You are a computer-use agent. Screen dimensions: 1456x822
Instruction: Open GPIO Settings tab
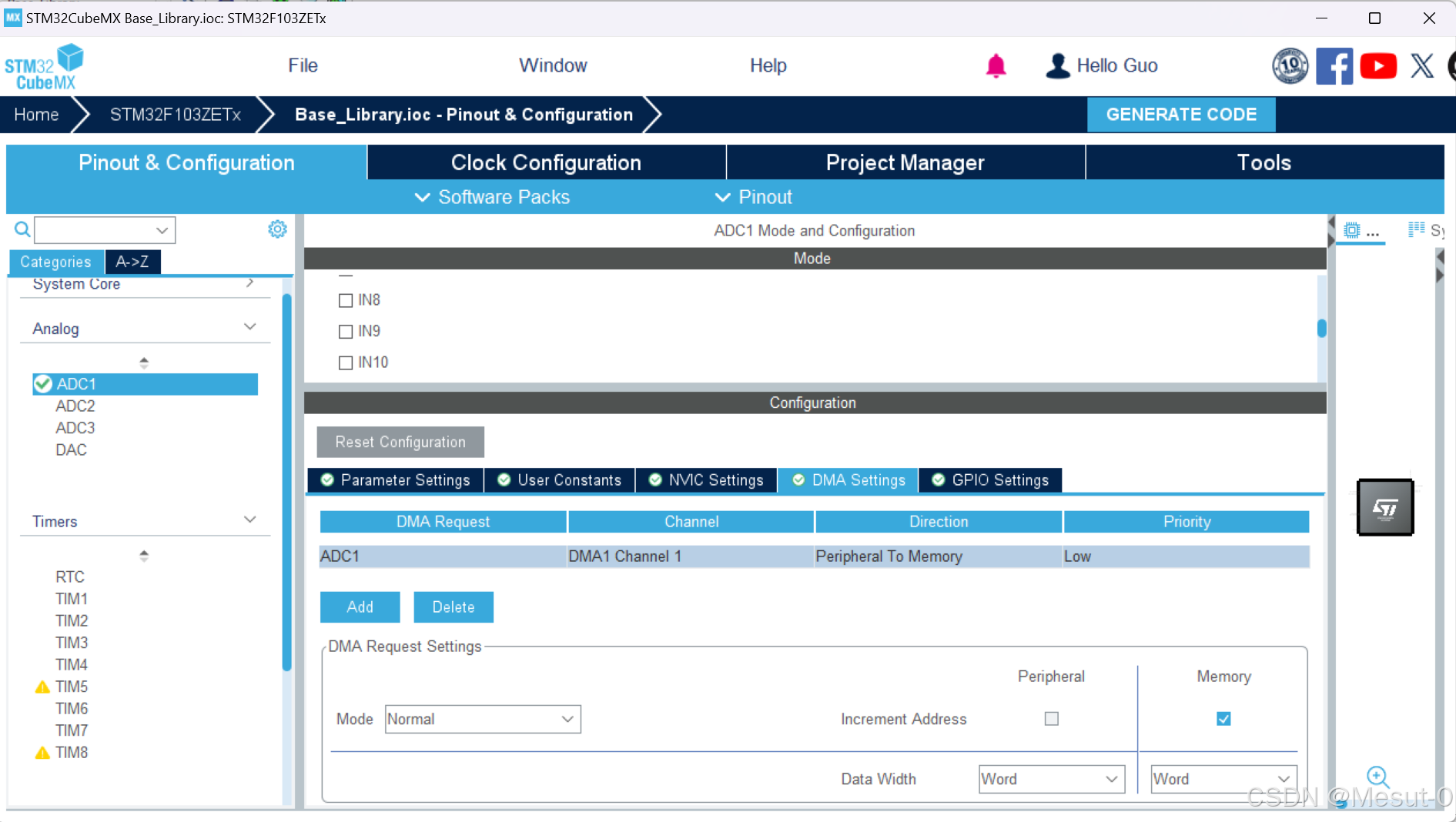990,480
